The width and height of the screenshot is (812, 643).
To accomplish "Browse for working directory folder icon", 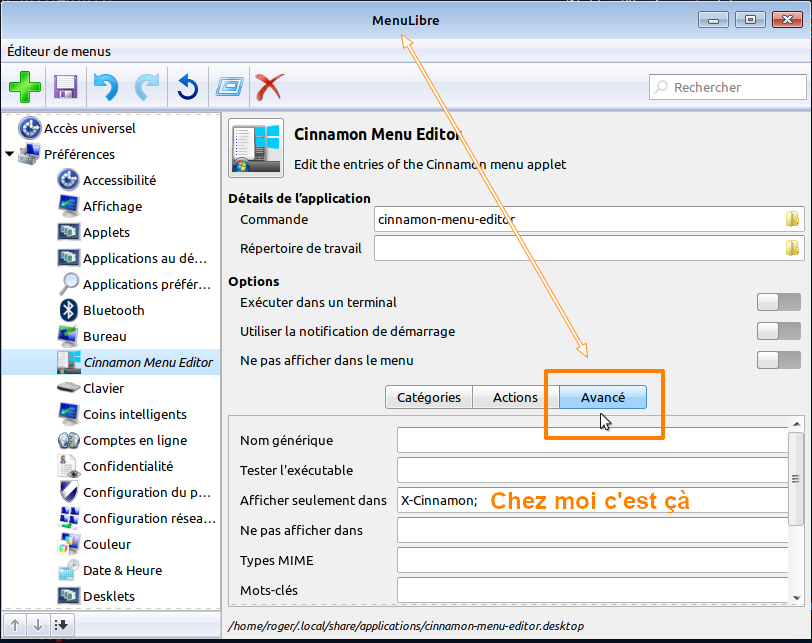I will click(x=792, y=248).
